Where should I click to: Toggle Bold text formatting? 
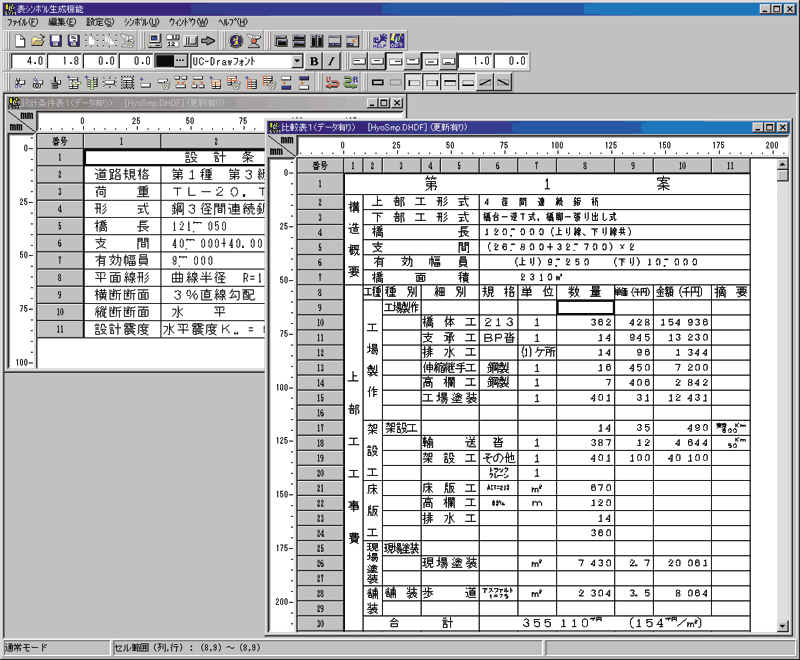pyautogui.click(x=314, y=62)
